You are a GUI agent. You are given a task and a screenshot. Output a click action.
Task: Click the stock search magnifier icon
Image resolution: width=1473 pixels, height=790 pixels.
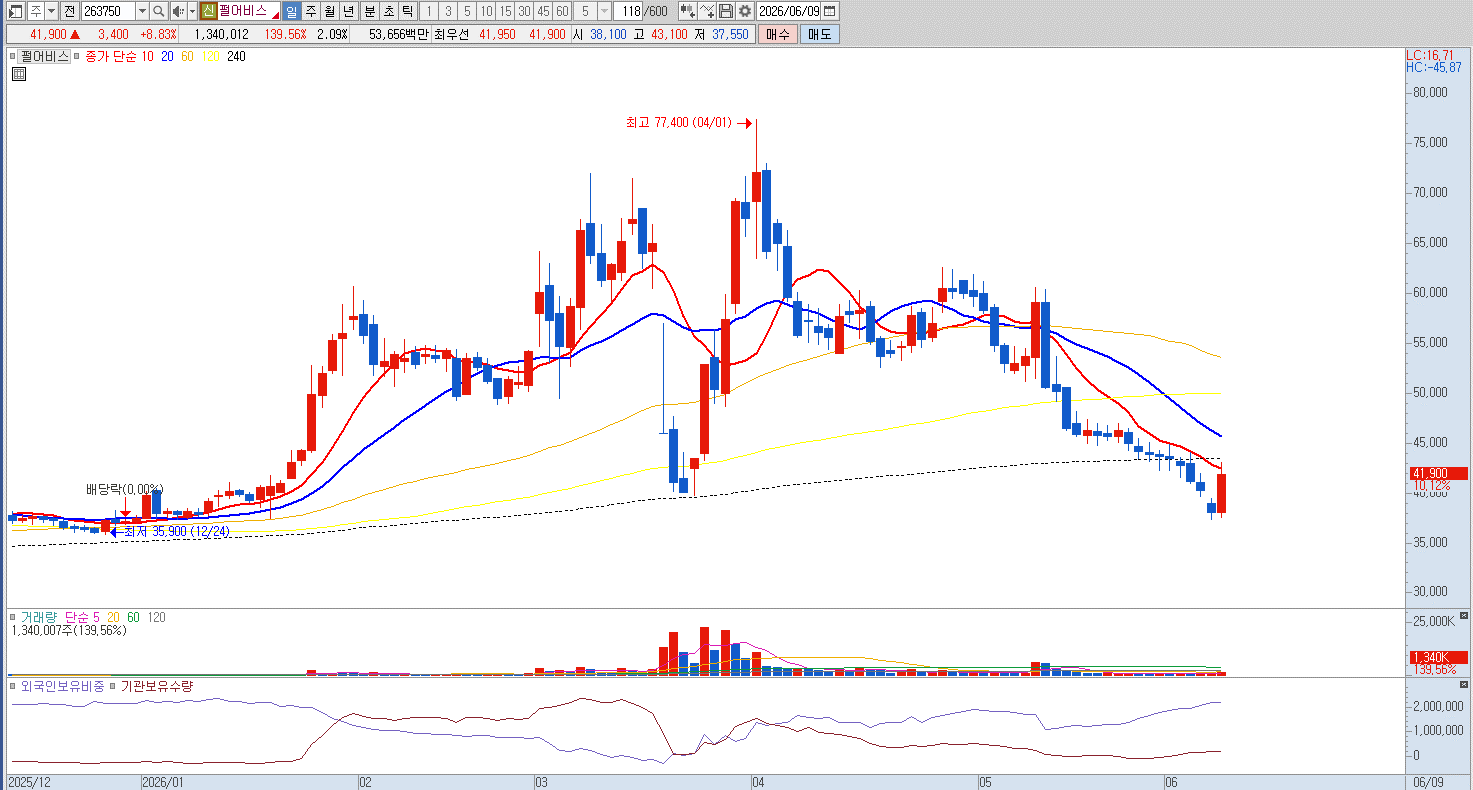click(158, 11)
